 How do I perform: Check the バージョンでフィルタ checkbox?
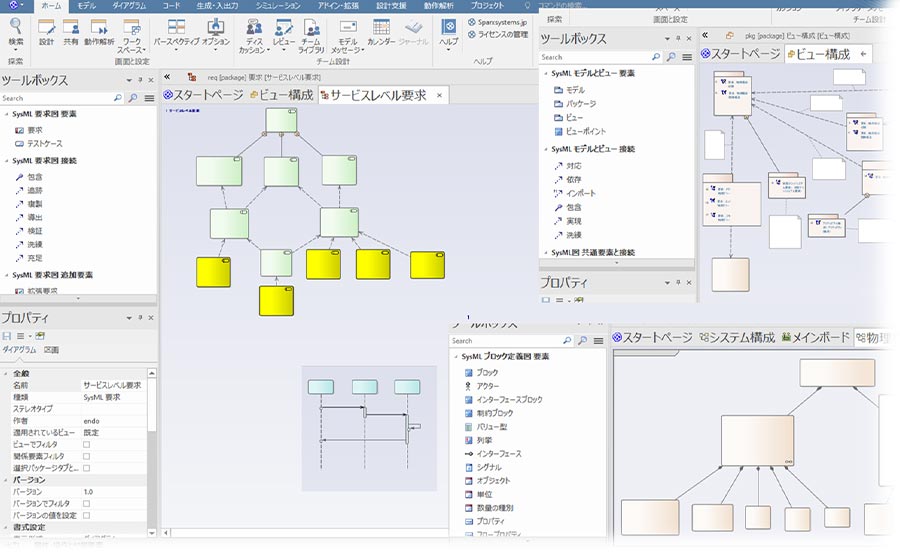[86, 503]
